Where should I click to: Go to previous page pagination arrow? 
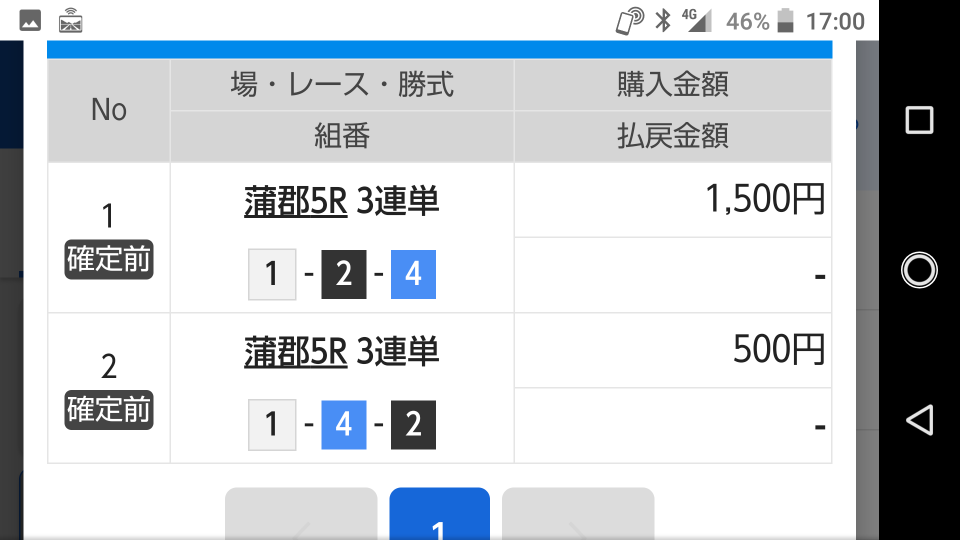tap(301, 514)
